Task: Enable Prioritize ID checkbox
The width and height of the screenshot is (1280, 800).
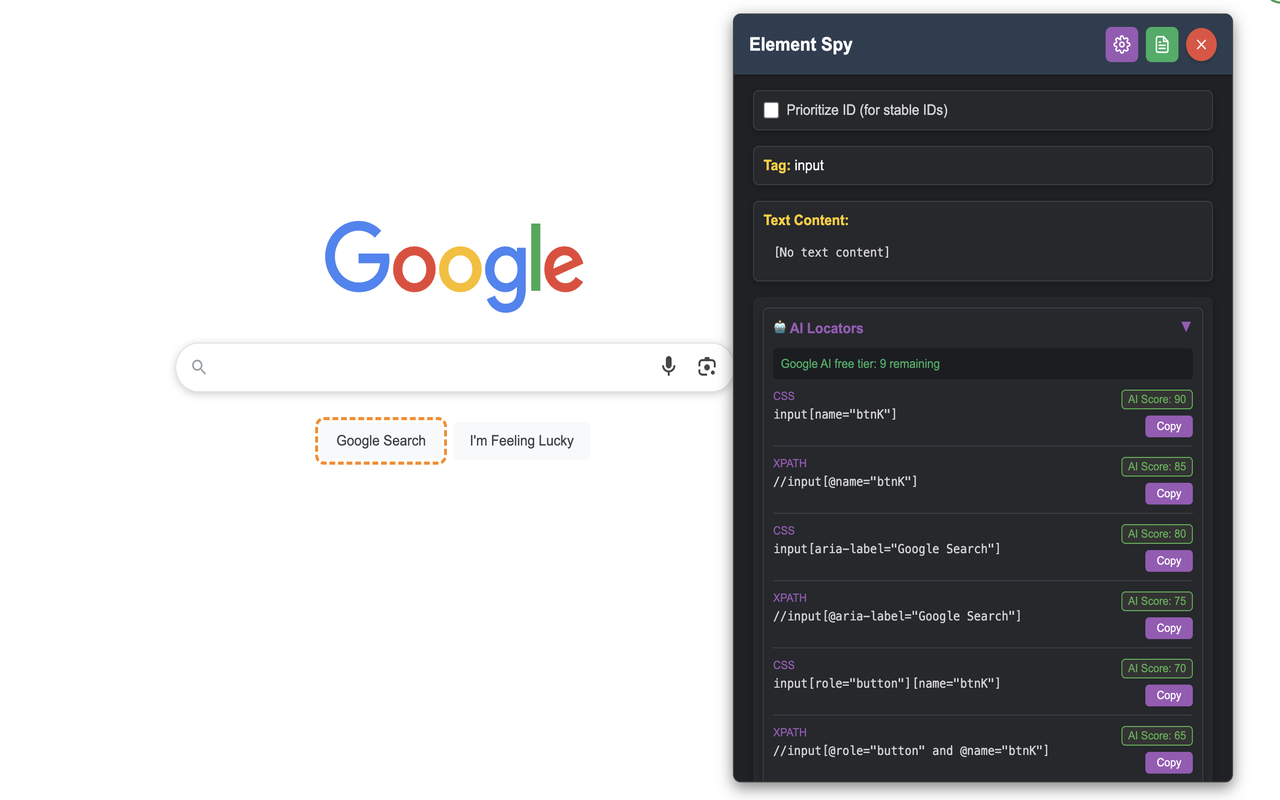Action: coord(771,110)
